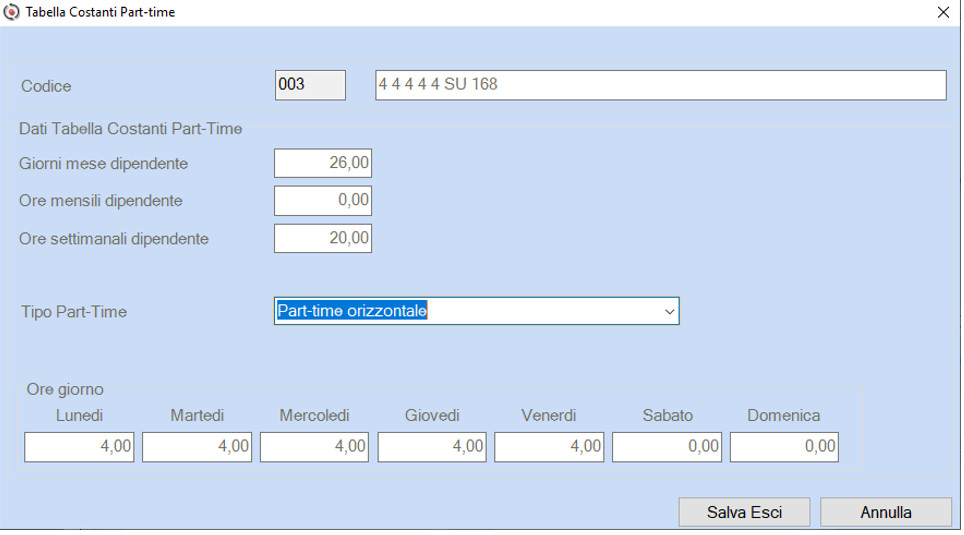Click the Salva Esci button
Screen dimensions: 964x535
(x=744, y=512)
